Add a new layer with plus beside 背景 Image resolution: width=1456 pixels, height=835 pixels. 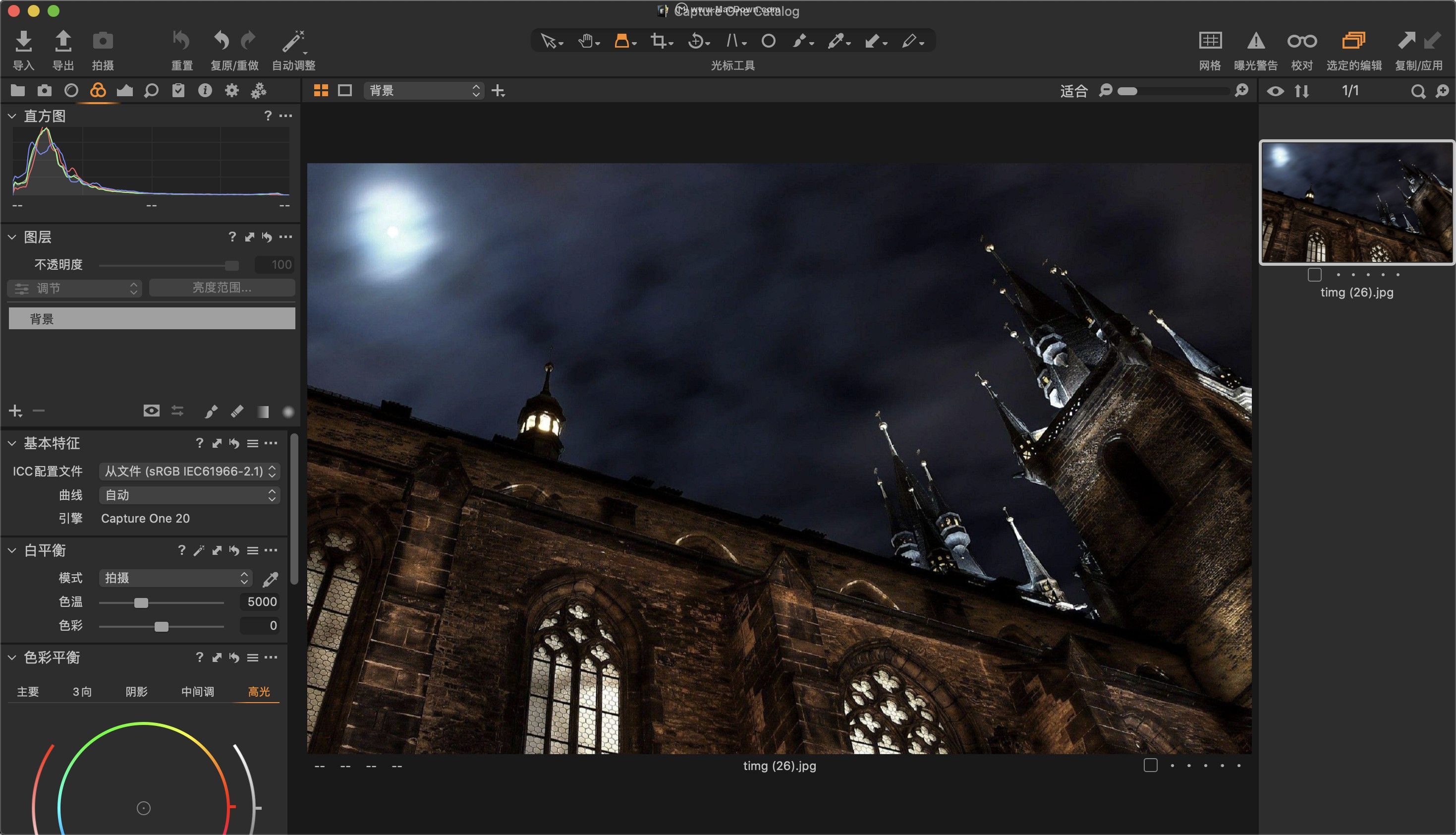[498, 91]
